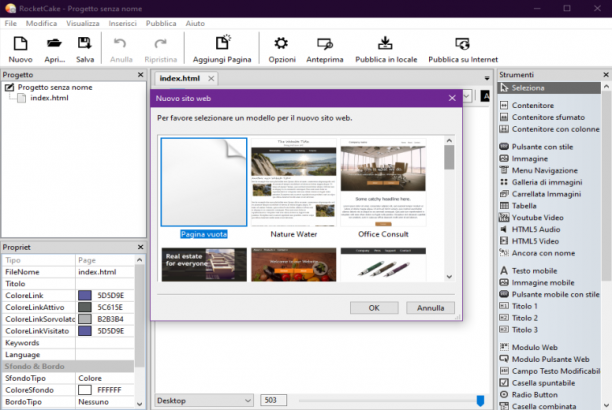Click the ColoreLink color swatch
This screenshot has width=612, height=410.
[85, 296]
